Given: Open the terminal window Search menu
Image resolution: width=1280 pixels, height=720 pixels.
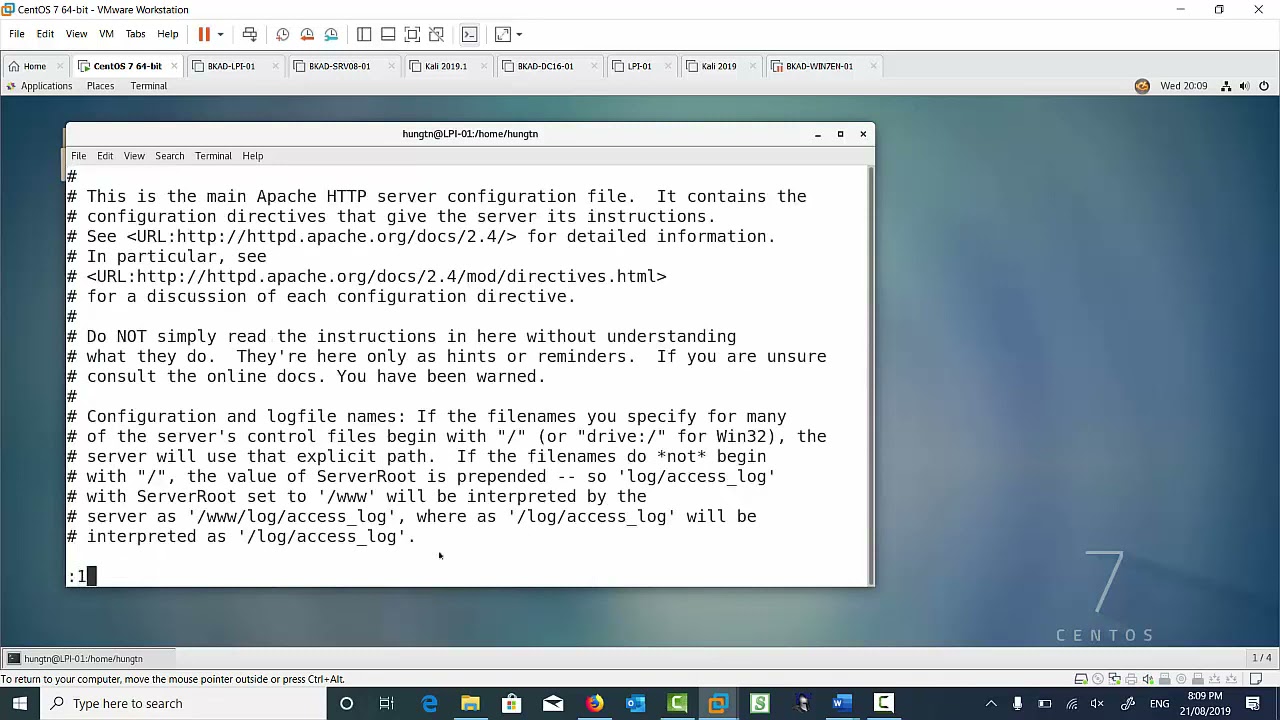Looking at the screenshot, I should (x=169, y=156).
